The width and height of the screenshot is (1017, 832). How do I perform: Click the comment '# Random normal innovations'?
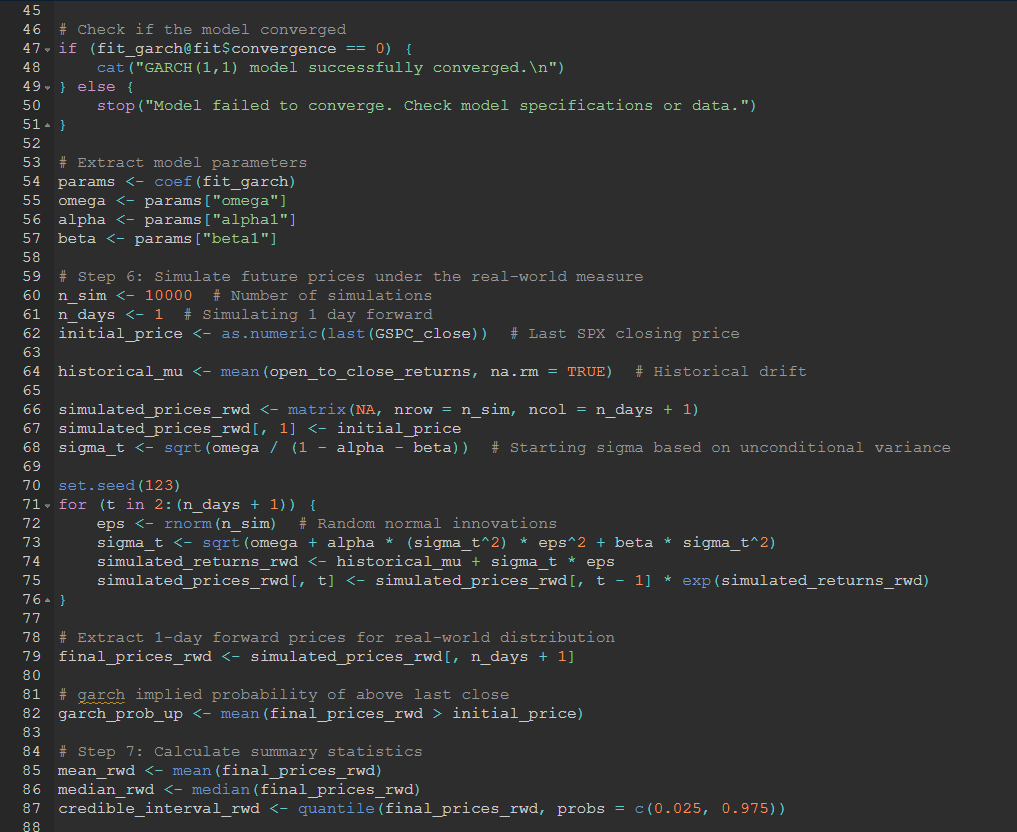[x=428, y=523]
